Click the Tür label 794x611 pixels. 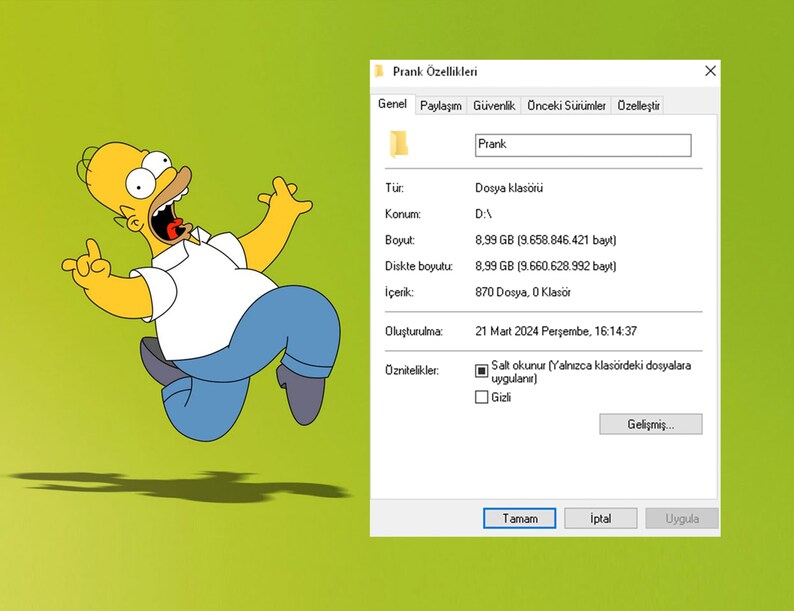pos(394,188)
